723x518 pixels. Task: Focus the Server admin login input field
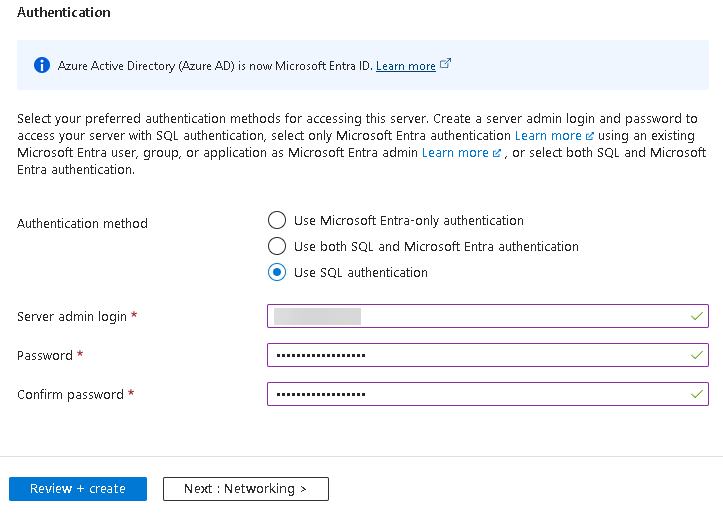pos(488,316)
